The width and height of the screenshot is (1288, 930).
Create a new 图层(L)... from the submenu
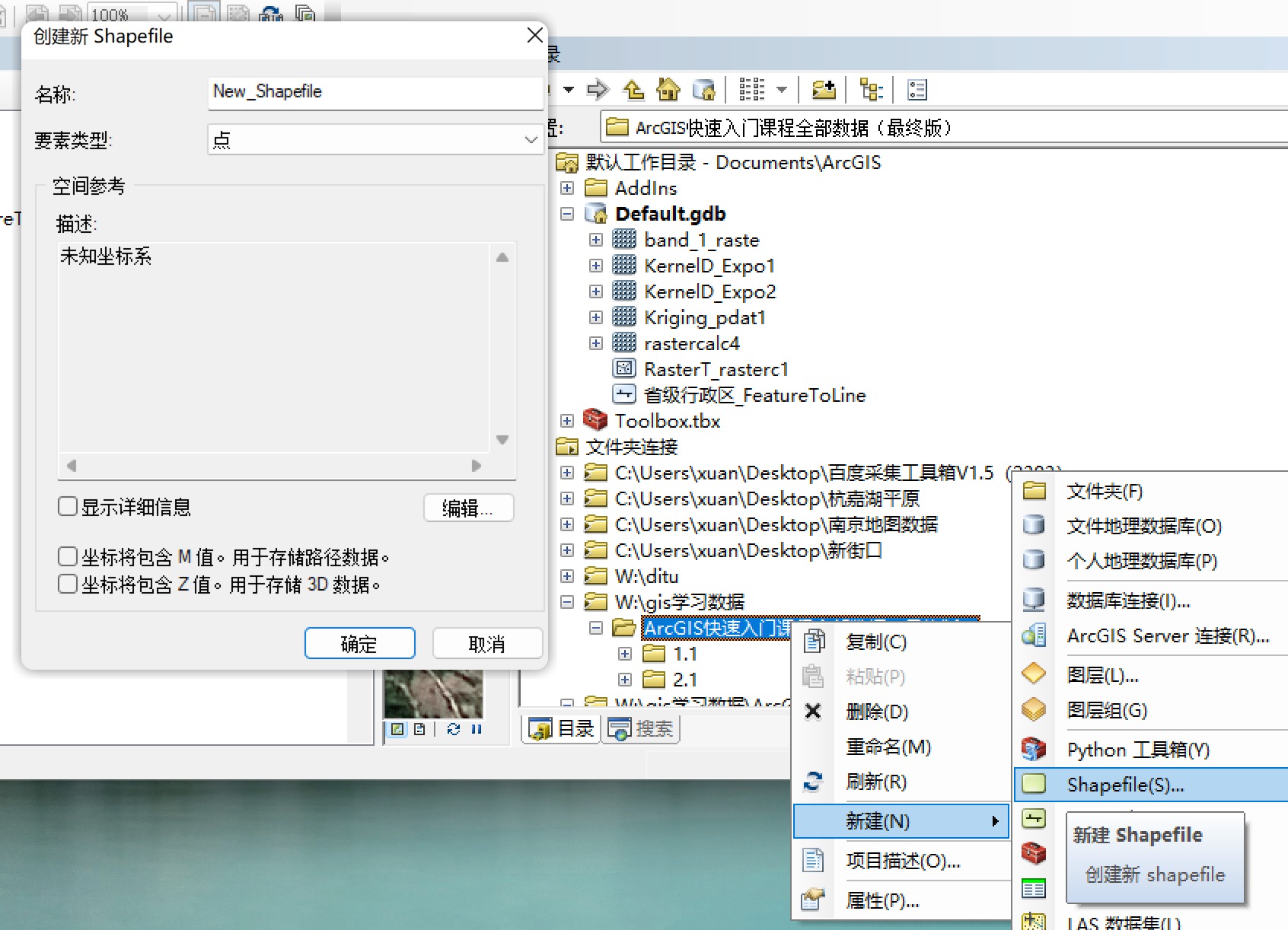tap(1152, 675)
